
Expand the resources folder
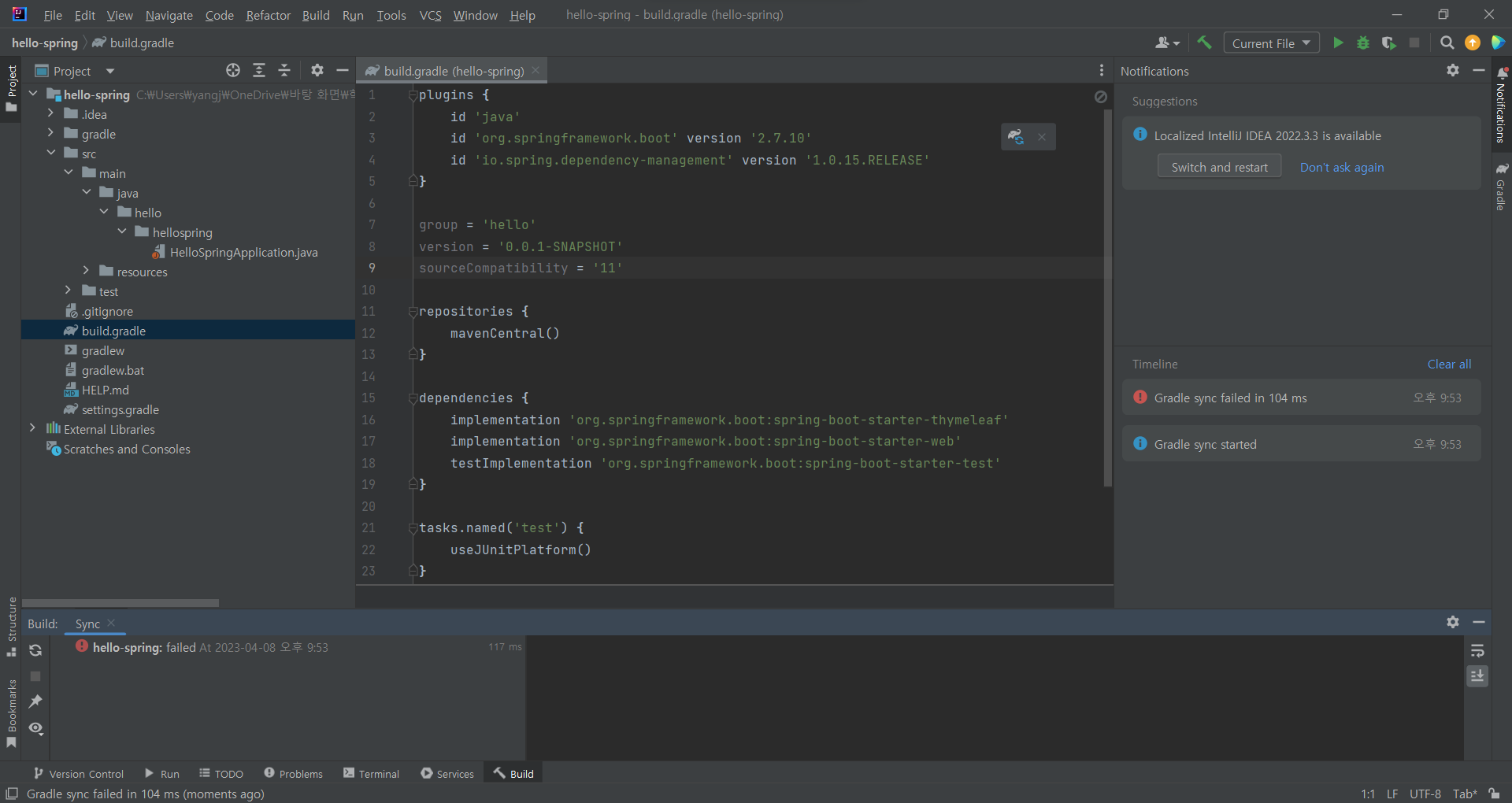tap(86, 271)
